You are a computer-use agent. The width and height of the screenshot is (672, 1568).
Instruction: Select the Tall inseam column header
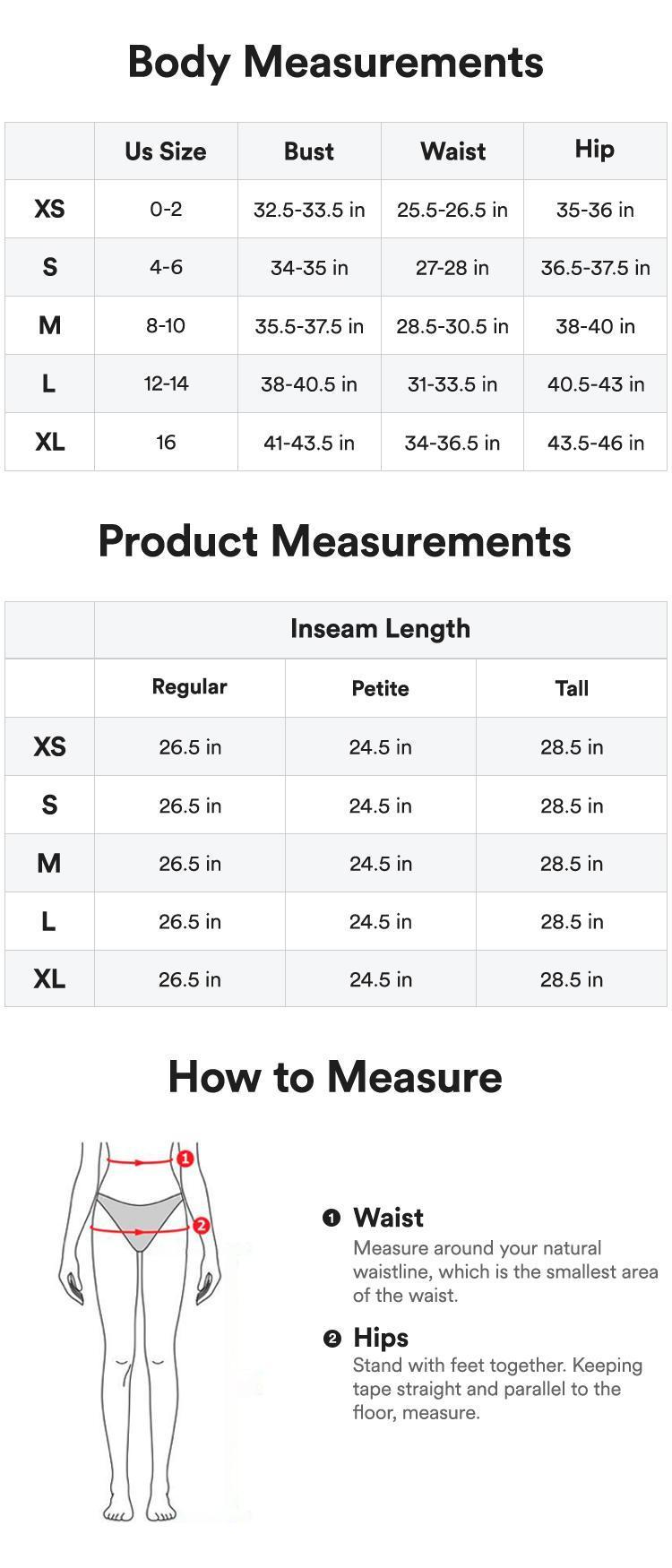click(x=572, y=688)
